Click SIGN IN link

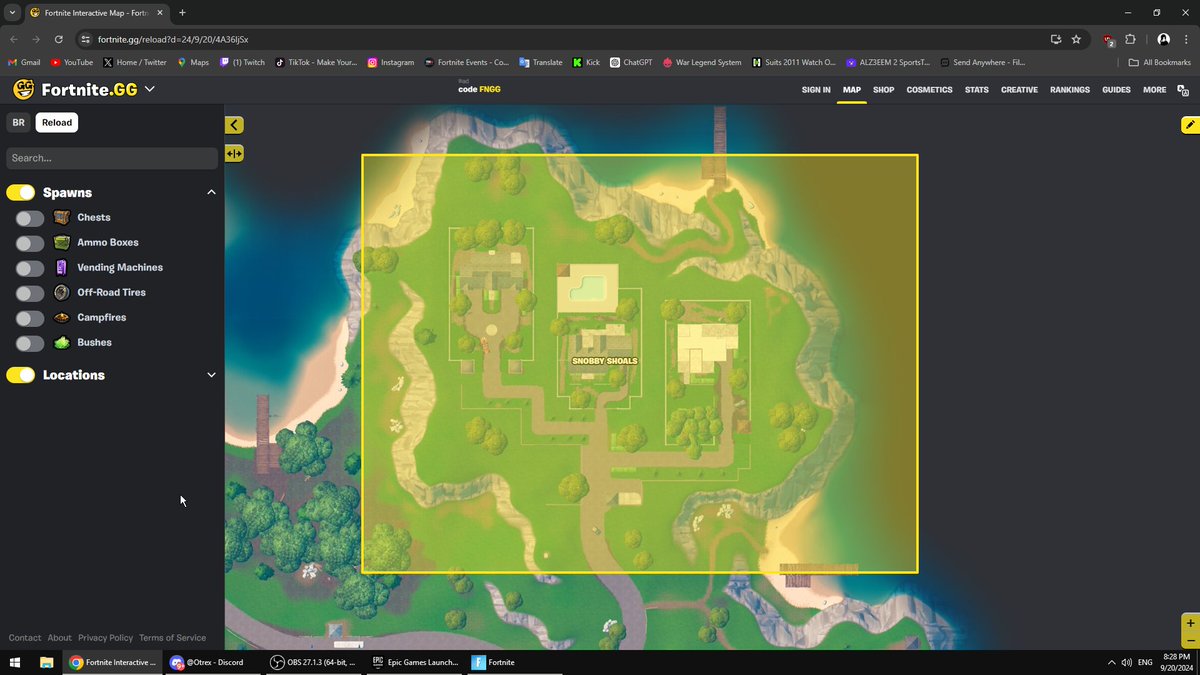[x=816, y=90]
